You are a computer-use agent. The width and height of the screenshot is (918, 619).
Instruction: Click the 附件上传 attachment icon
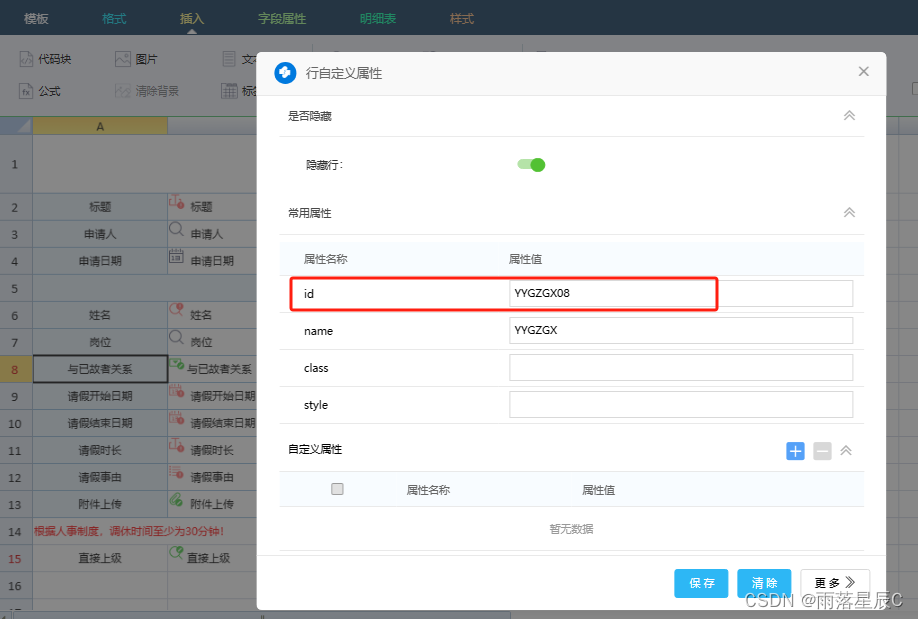[176, 500]
